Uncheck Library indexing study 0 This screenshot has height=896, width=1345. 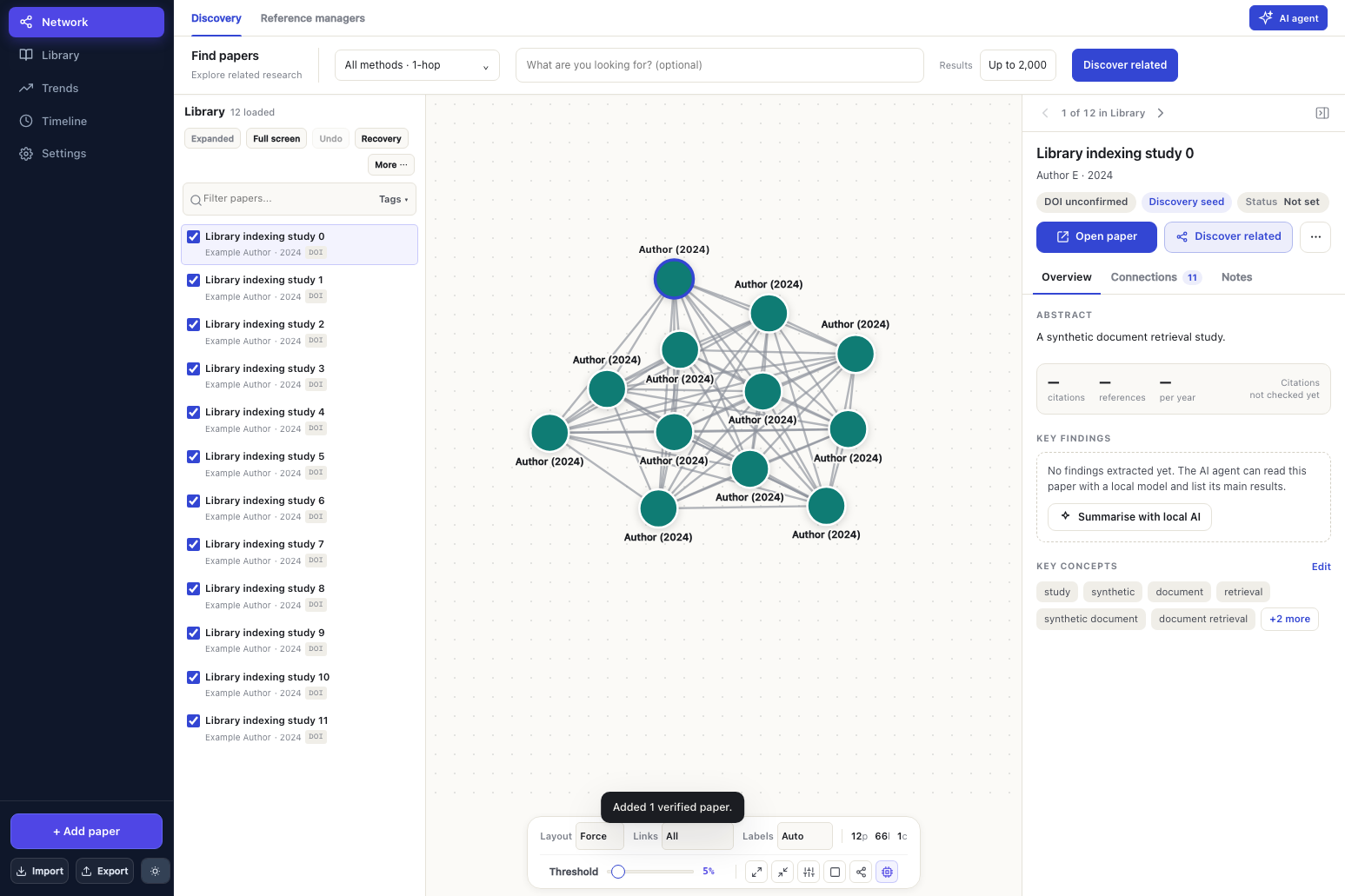click(194, 236)
